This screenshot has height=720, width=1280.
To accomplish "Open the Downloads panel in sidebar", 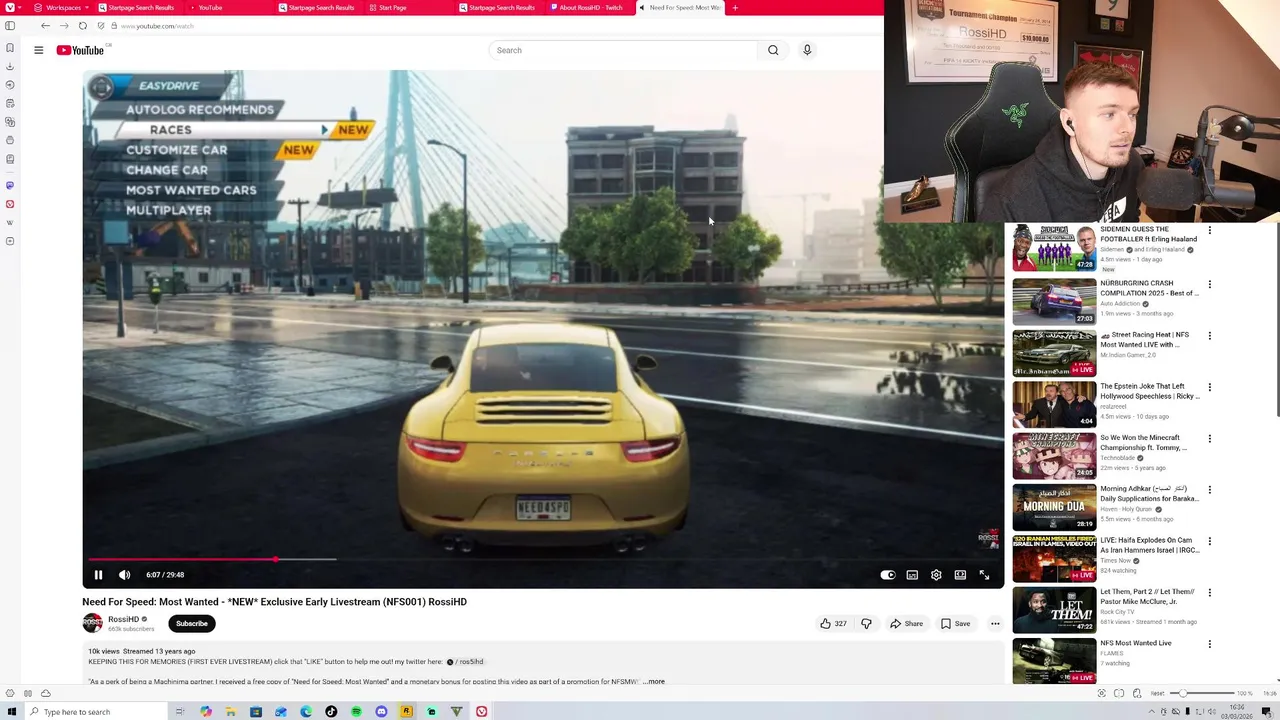I will pyautogui.click(x=10, y=66).
